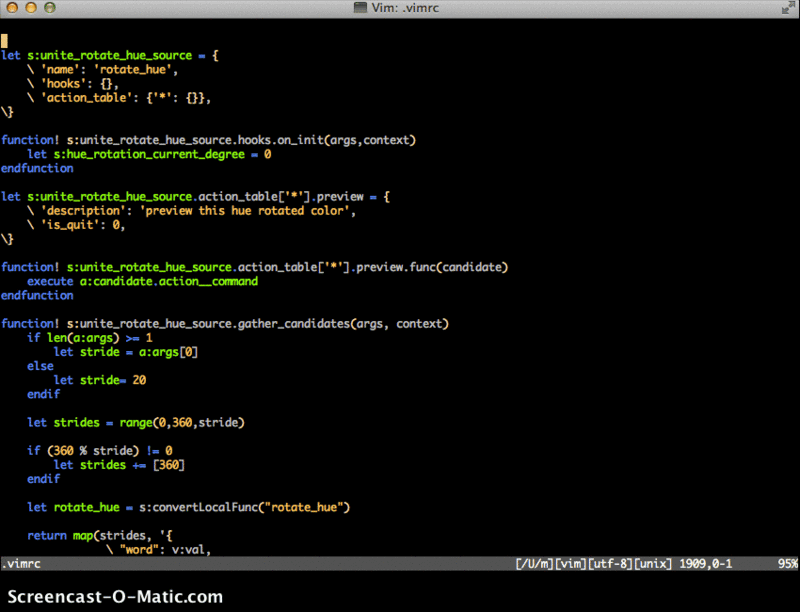Click the yellow minimize window button
This screenshot has width=800, height=612.
31,8
